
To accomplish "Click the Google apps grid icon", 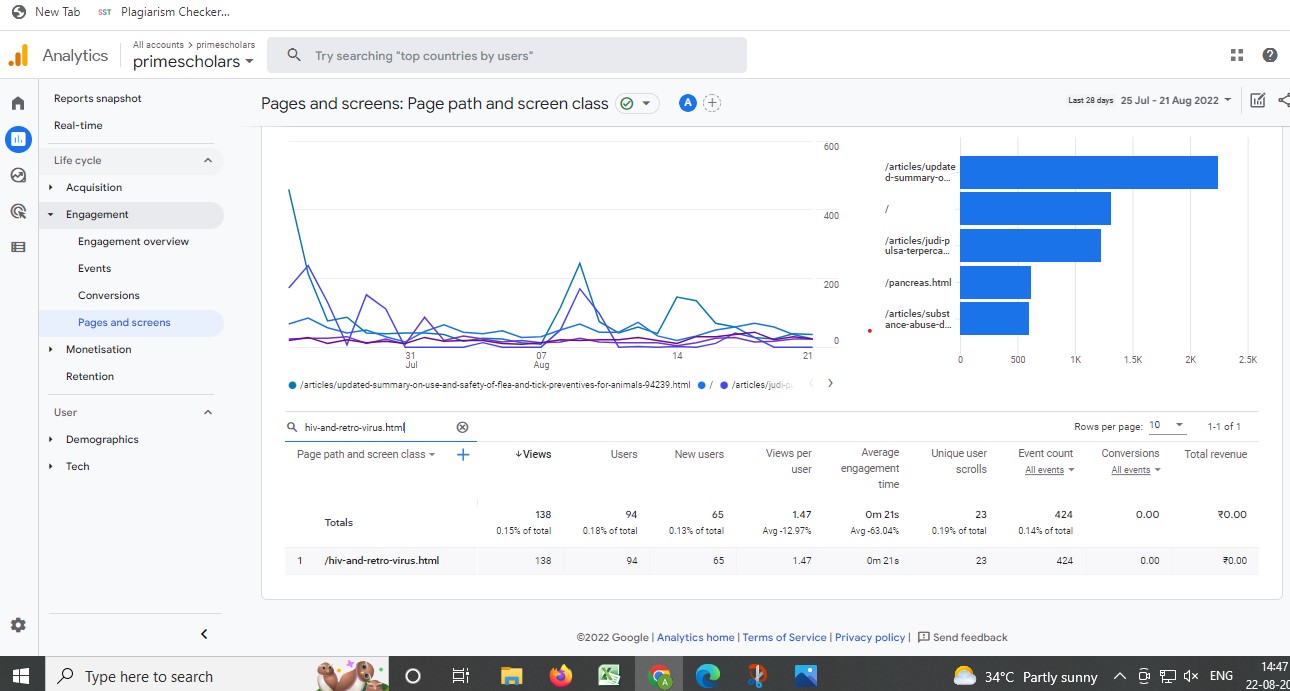I will (1237, 56).
